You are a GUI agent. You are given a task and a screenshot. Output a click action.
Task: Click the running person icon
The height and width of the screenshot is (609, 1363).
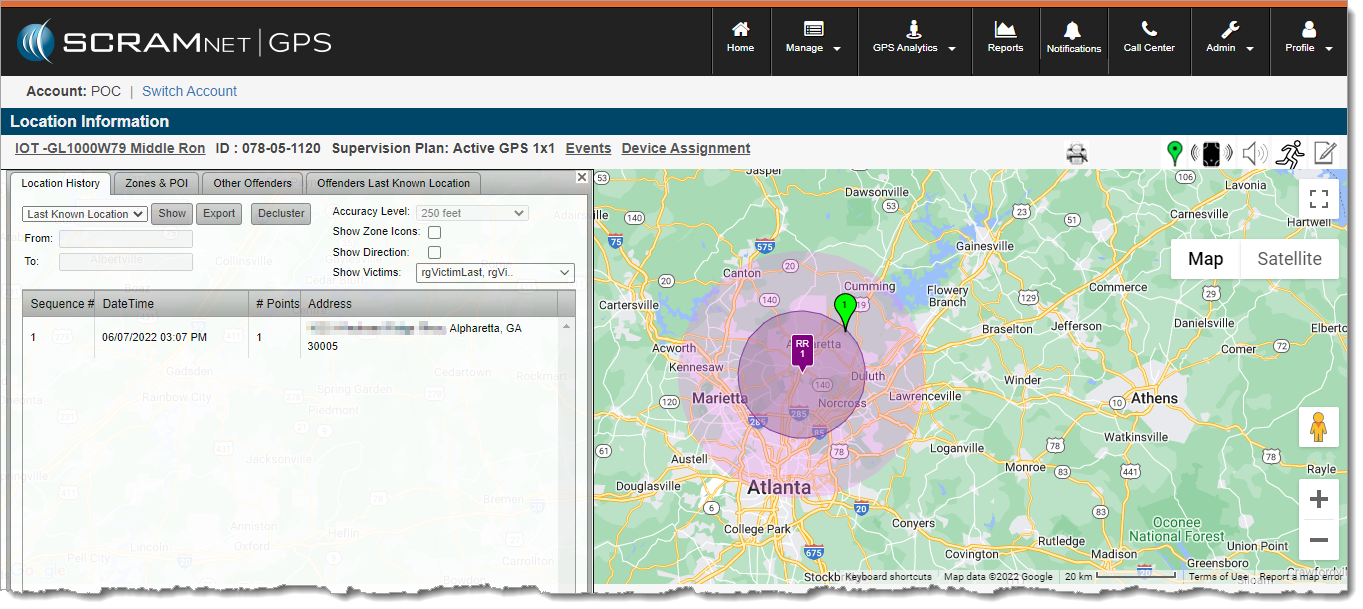tap(1291, 153)
